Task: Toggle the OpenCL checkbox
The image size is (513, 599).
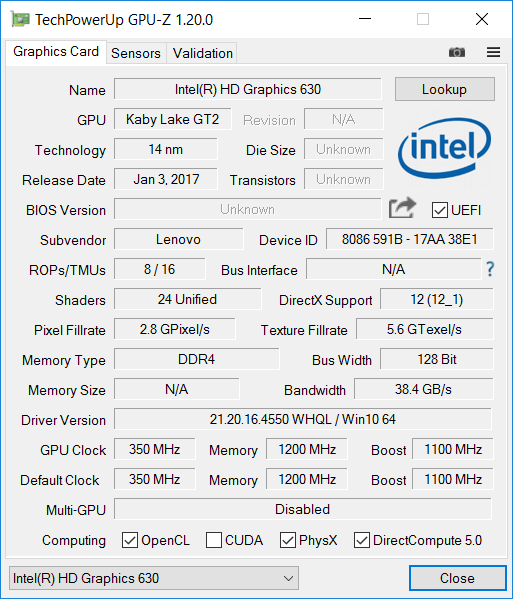Action: point(130,540)
